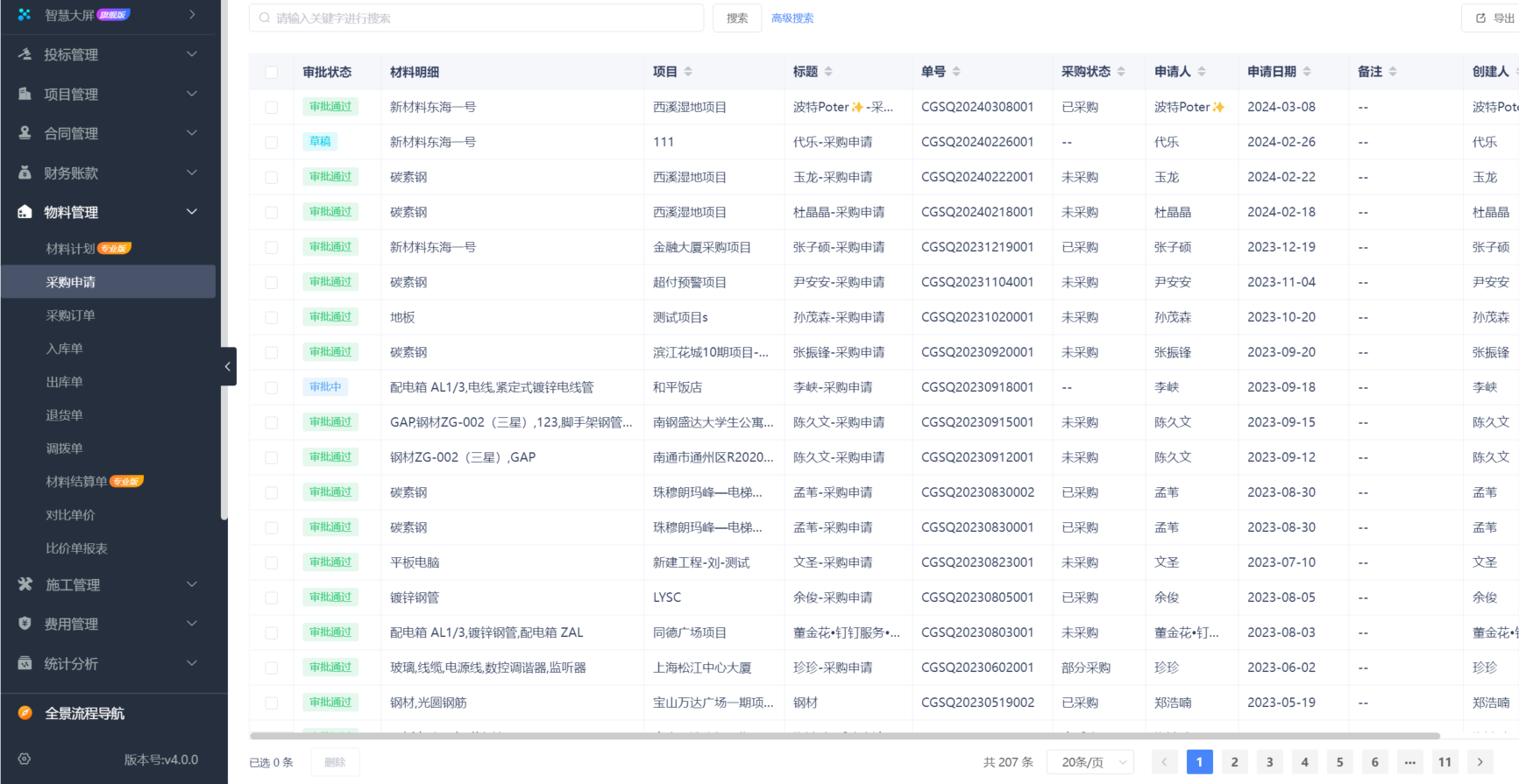Collapse the sidebar with the arrow handle
This screenshot has height=784, width=1519.
click(x=228, y=366)
